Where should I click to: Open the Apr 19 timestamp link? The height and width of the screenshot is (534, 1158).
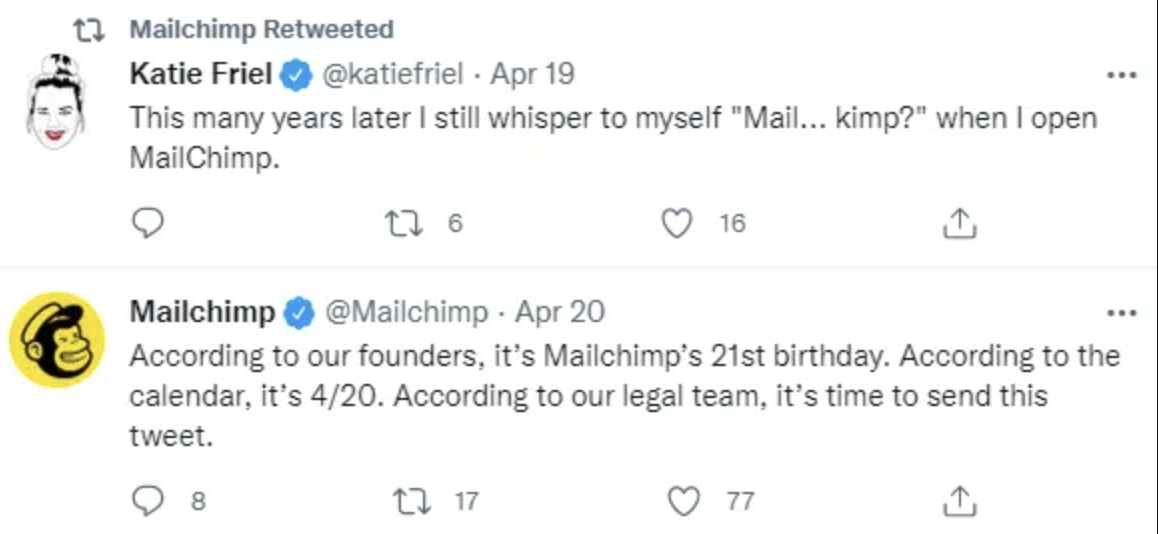click(533, 74)
